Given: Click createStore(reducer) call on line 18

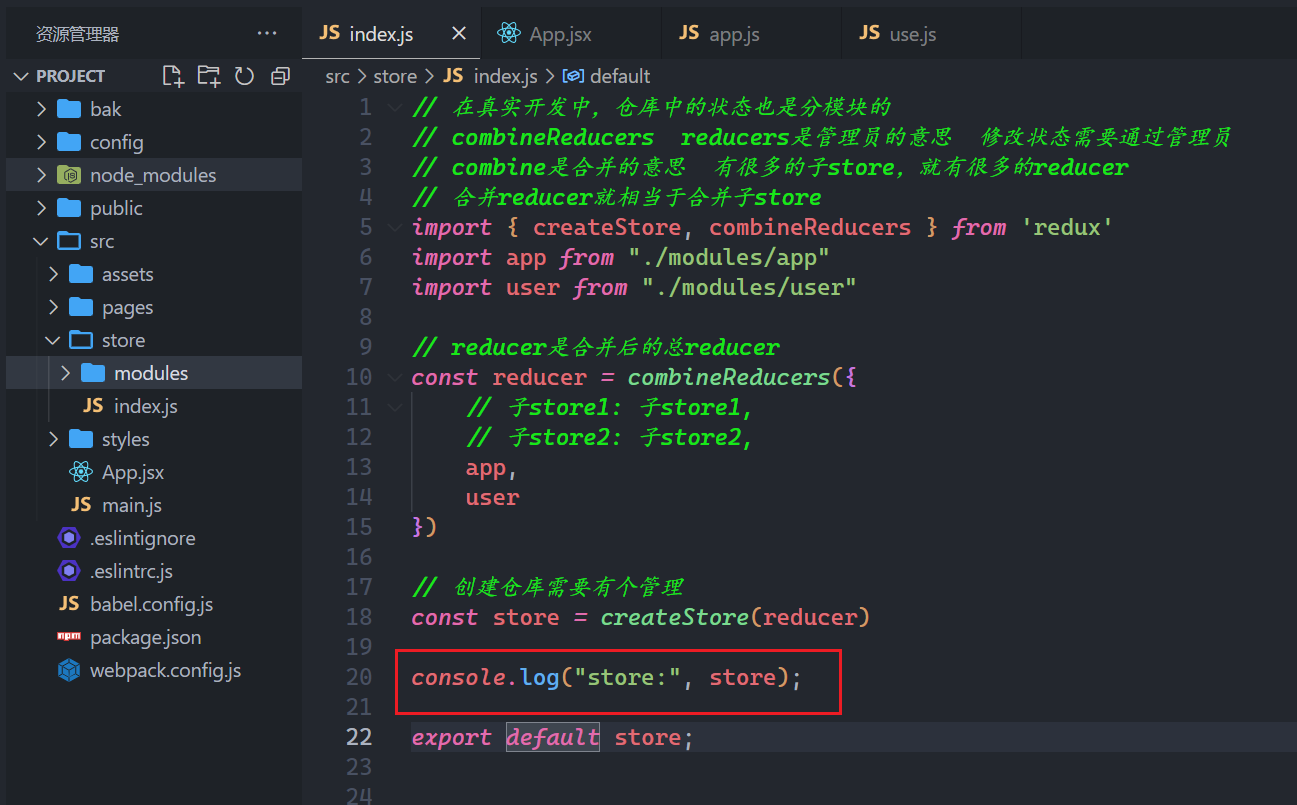Looking at the screenshot, I should point(735,617).
